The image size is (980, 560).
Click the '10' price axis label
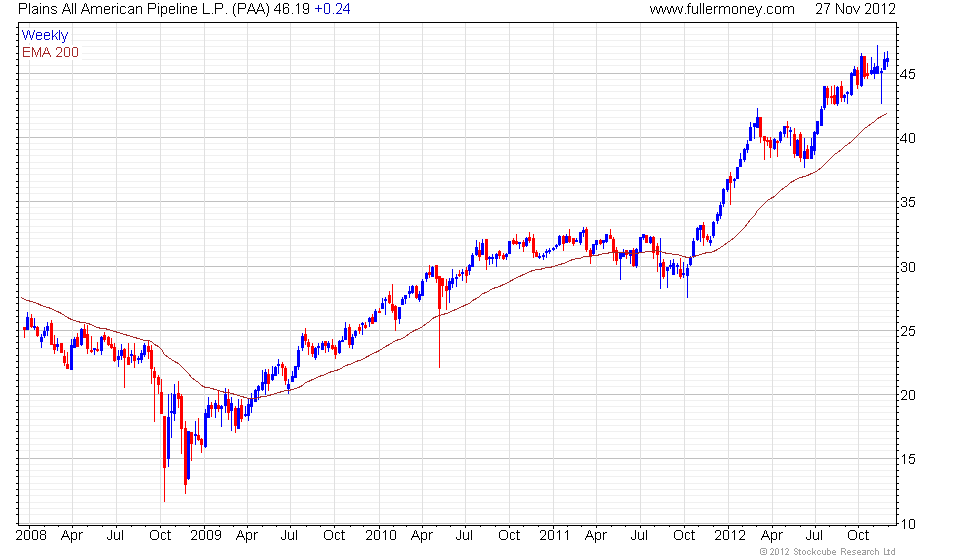pos(908,524)
